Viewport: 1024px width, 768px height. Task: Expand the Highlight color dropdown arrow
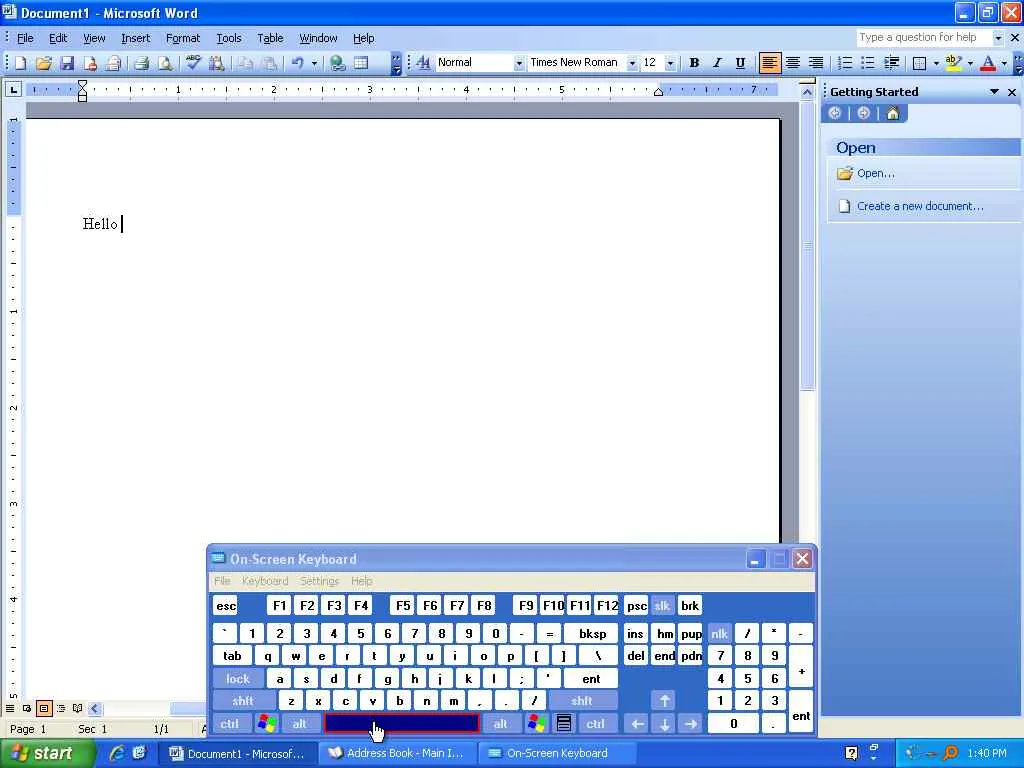(970, 63)
